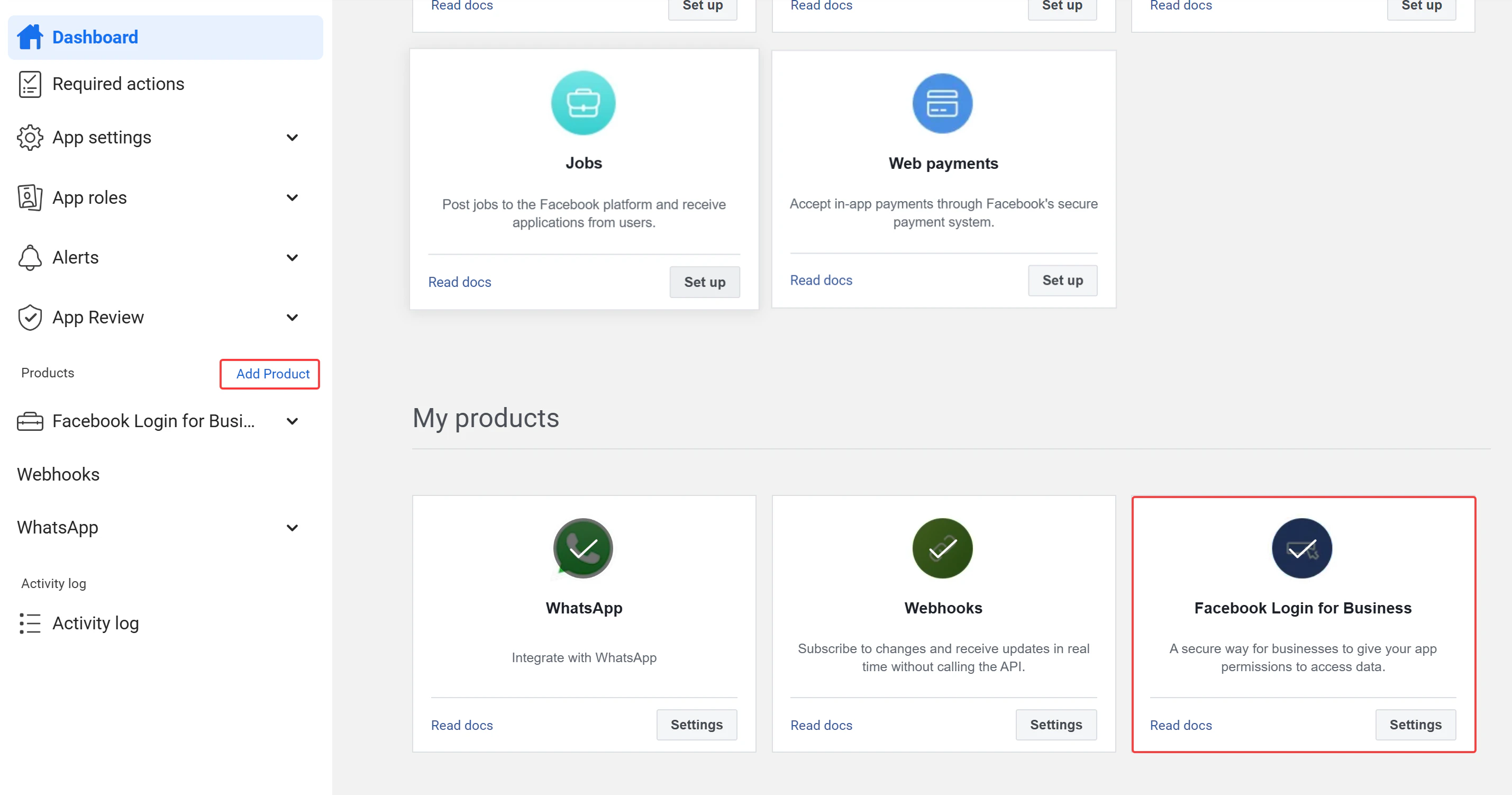Click the 'Subscribe to changes' Webhooks description
Image resolution: width=1512 pixels, height=795 pixels.
click(x=943, y=657)
